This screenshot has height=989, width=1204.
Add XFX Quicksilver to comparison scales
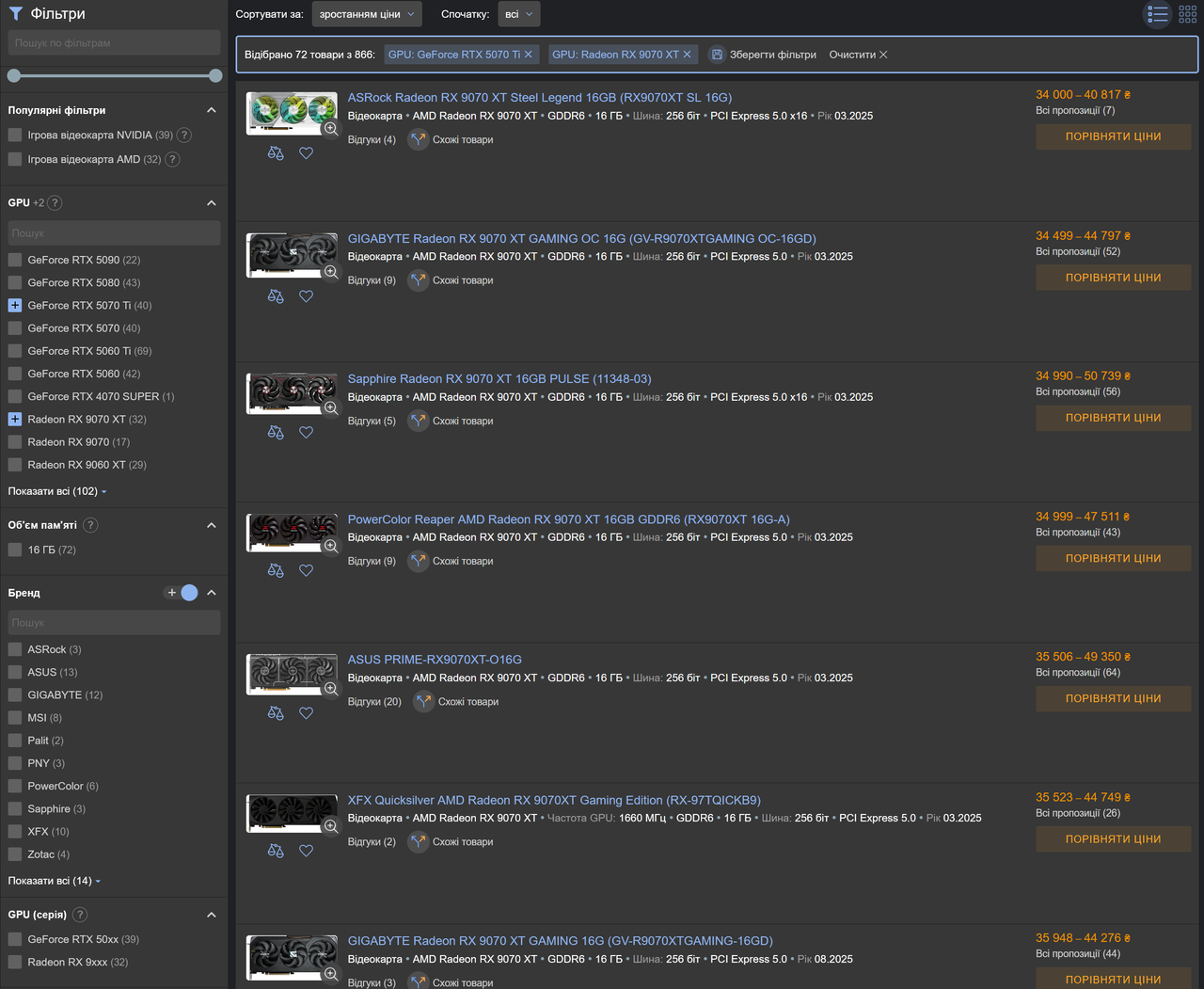coord(276,851)
